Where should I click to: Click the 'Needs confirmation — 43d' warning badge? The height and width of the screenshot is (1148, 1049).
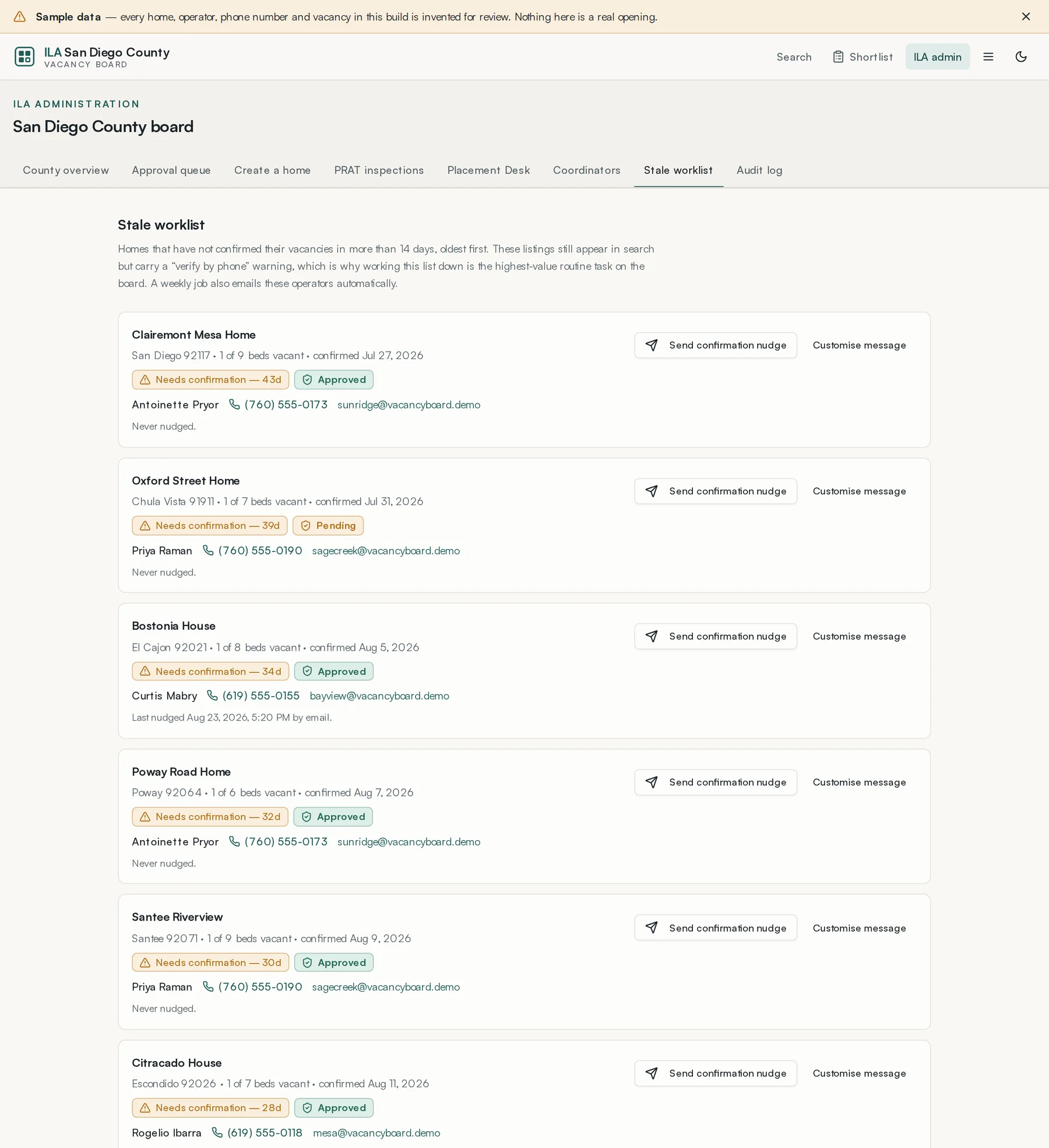tap(210, 380)
